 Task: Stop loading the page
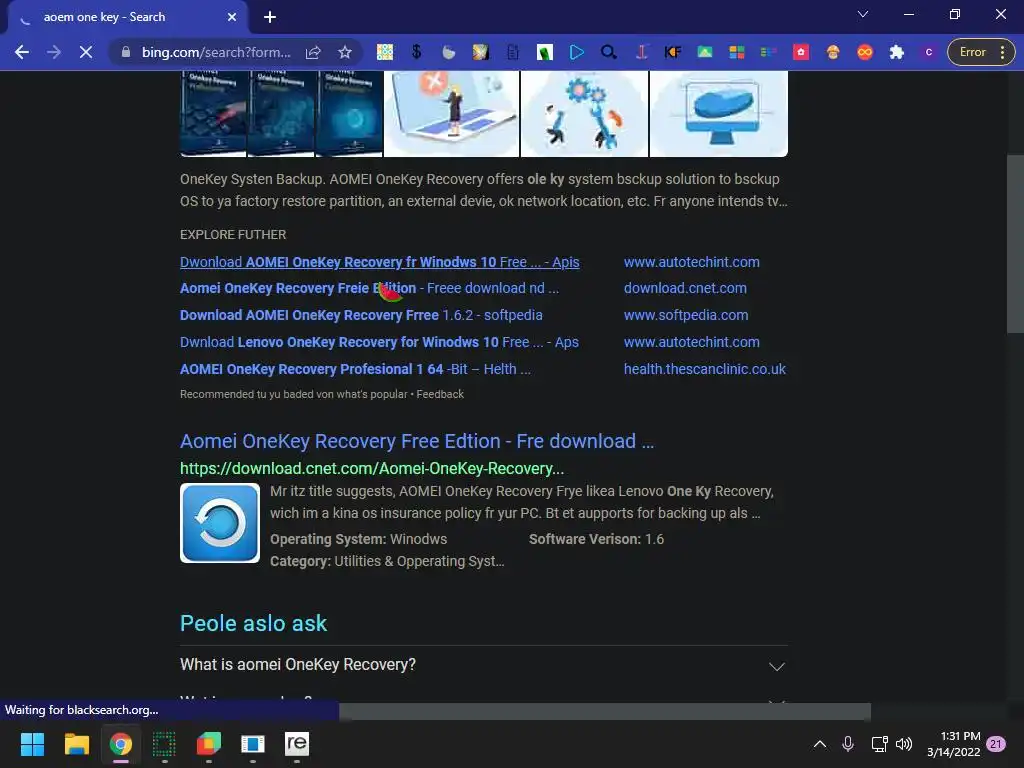point(86,52)
